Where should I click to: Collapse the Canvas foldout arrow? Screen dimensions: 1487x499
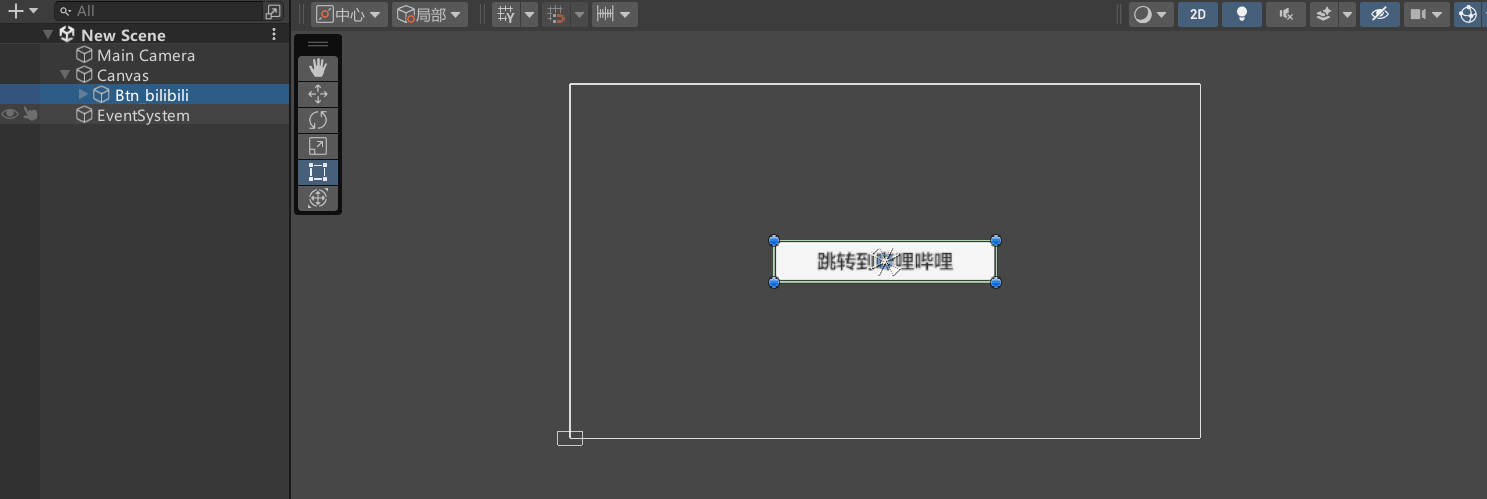coord(66,74)
